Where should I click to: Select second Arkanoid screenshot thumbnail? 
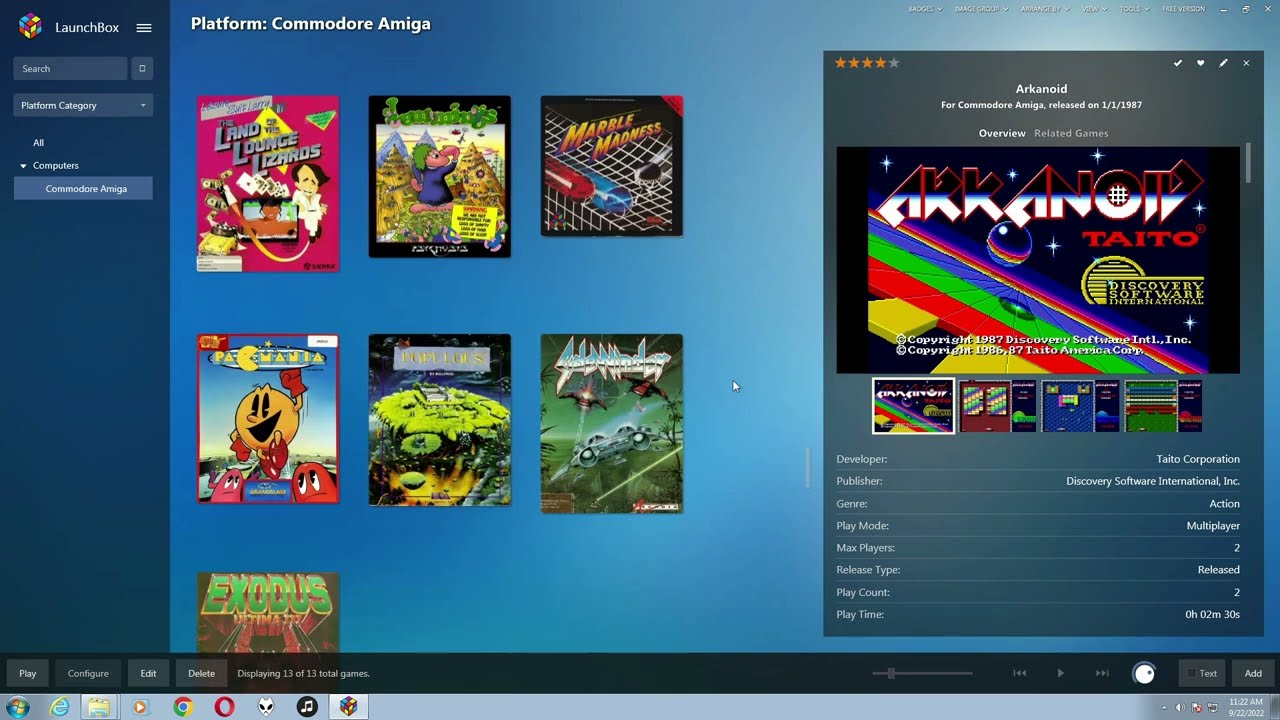998,406
